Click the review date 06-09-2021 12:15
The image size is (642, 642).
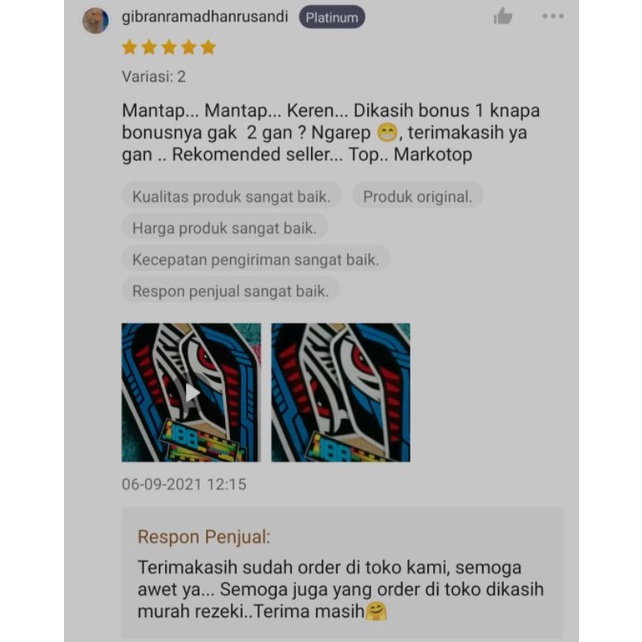(184, 484)
